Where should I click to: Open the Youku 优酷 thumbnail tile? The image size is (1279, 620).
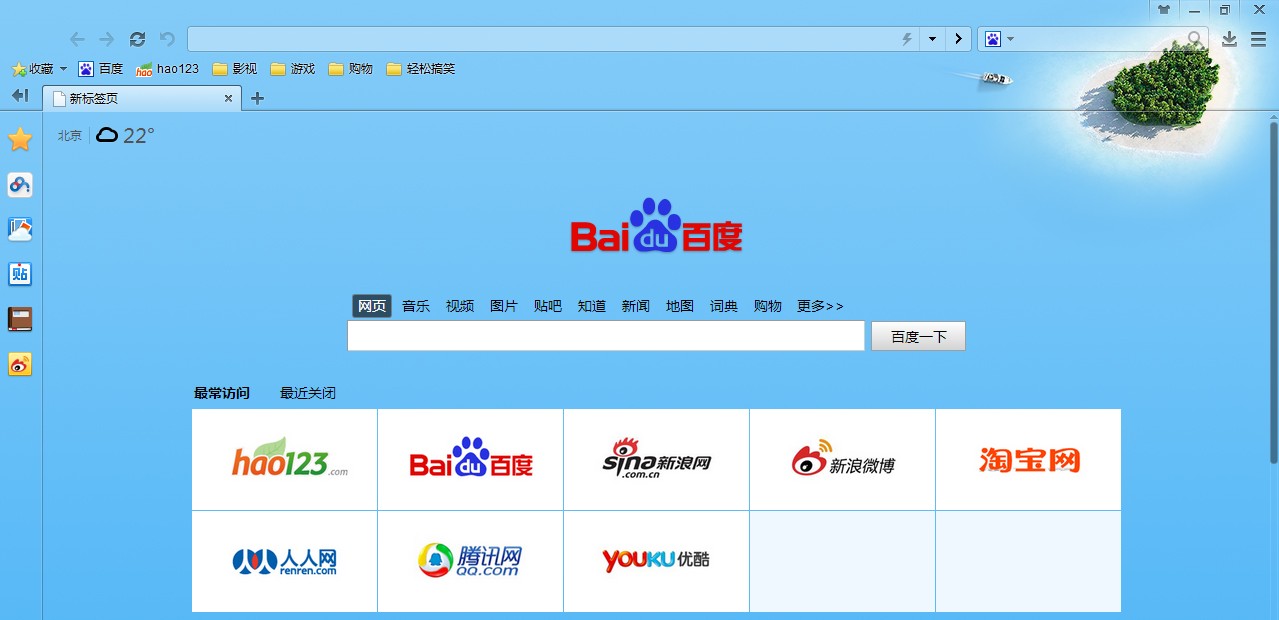pyautogui.click(x=657, y=561)
